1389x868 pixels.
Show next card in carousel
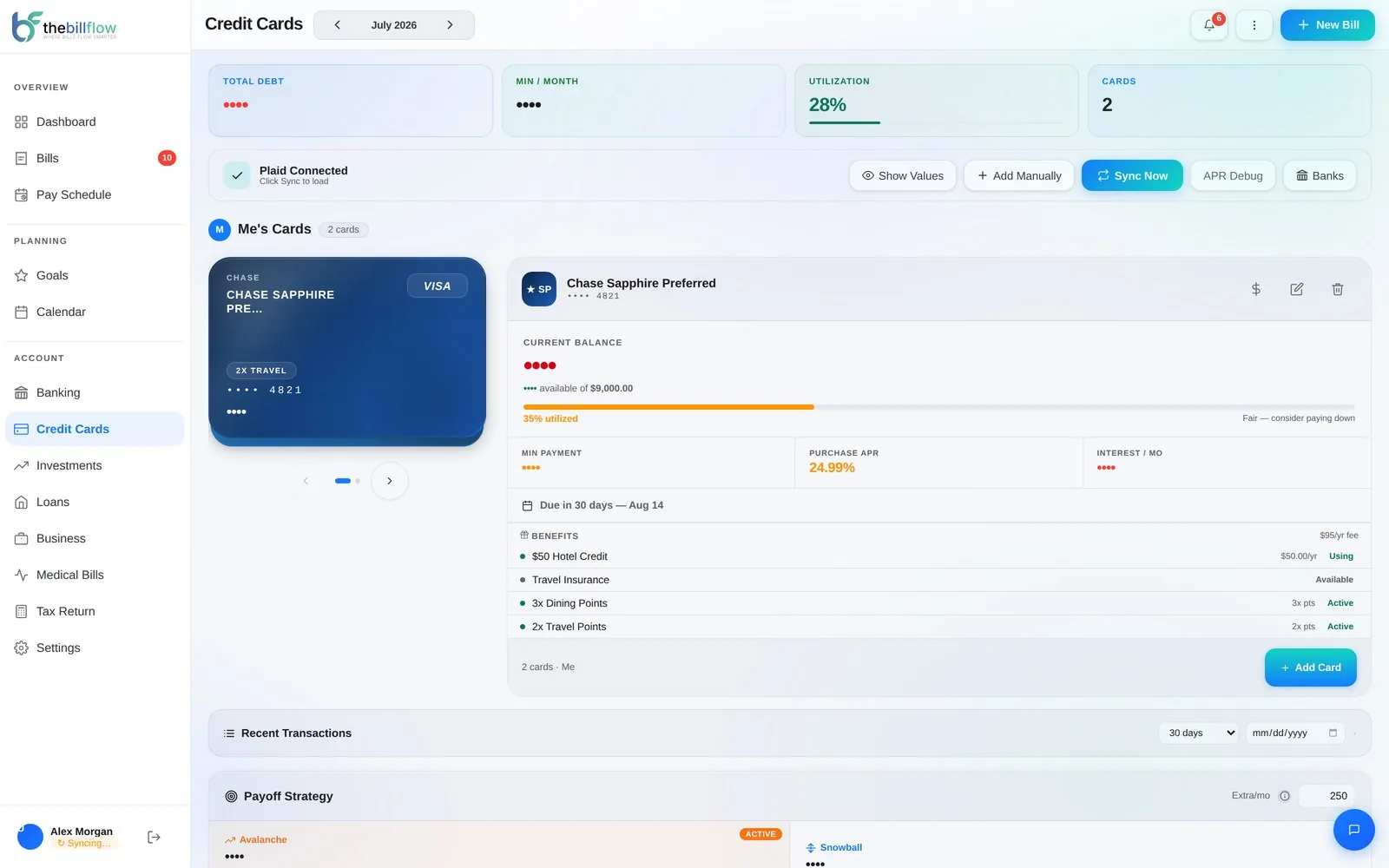pos(390,481)
